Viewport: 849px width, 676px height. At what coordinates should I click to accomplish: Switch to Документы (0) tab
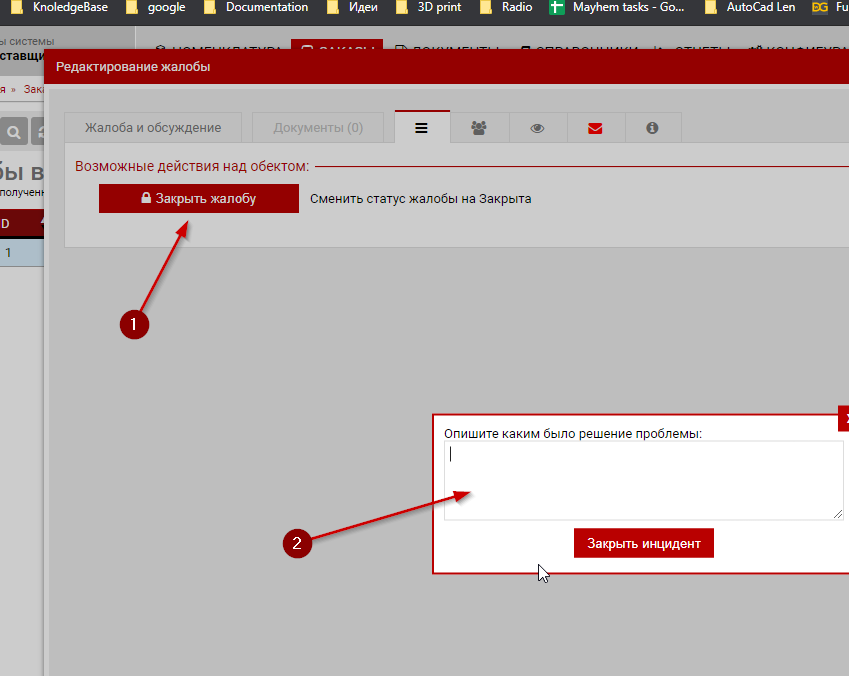[318, 128]
